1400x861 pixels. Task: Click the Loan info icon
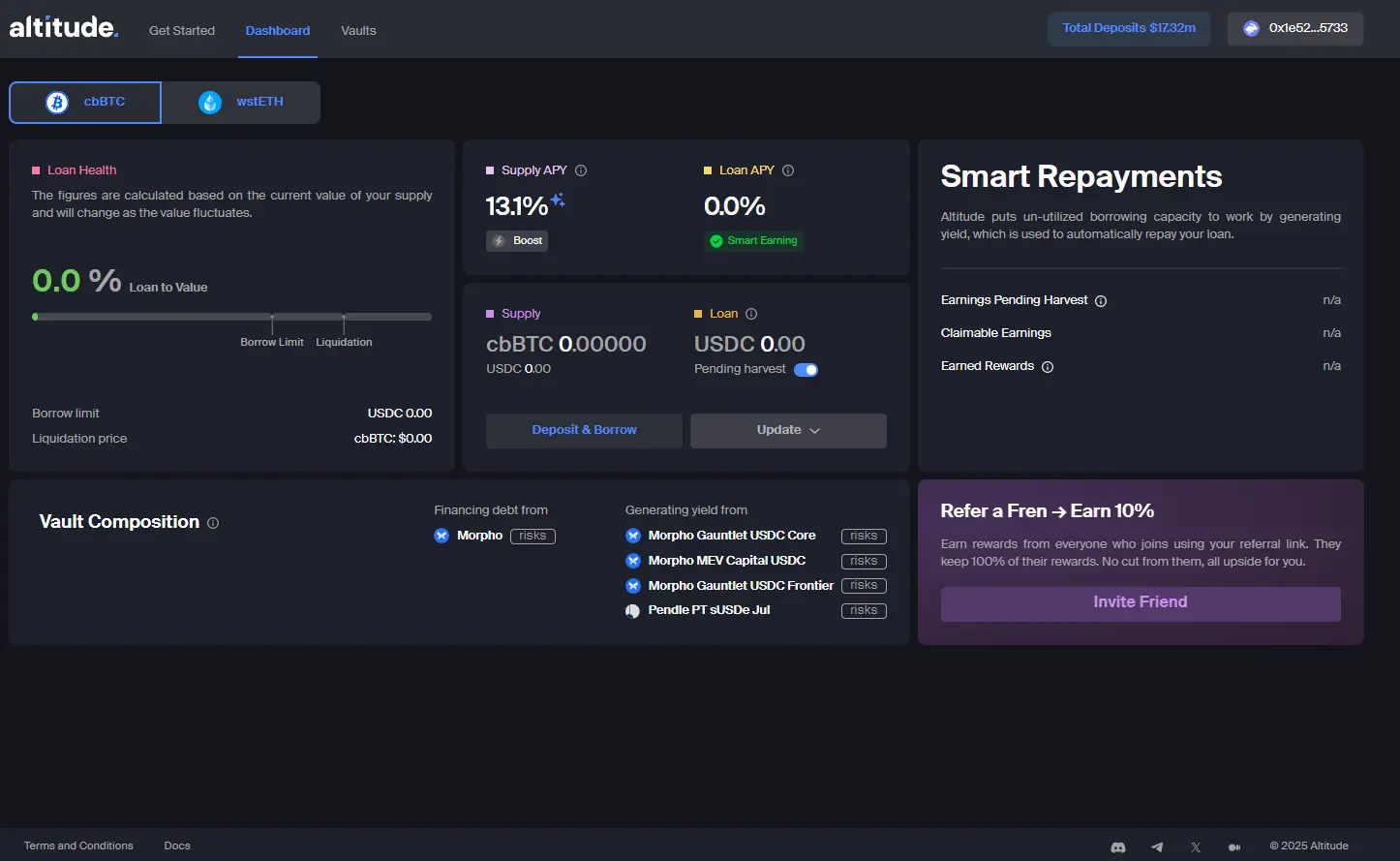point(751,314)
